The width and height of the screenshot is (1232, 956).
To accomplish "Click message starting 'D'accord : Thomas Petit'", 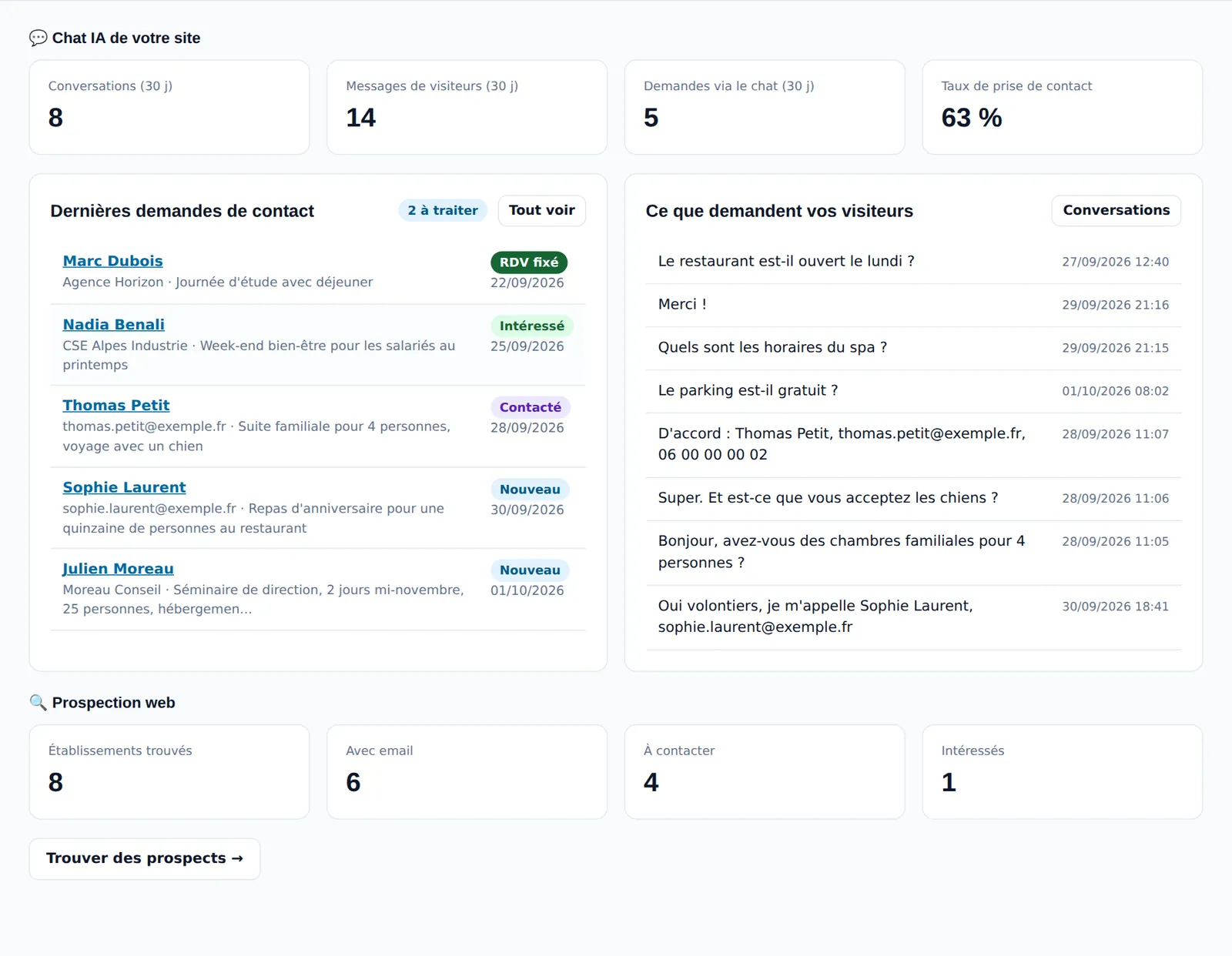I will pos(842,444).
